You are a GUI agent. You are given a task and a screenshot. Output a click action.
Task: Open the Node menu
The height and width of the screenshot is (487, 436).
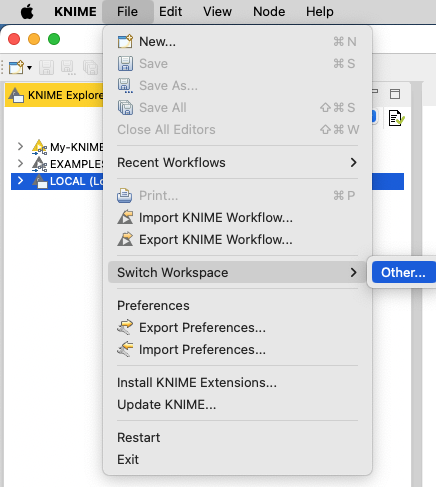pos(269,12)
